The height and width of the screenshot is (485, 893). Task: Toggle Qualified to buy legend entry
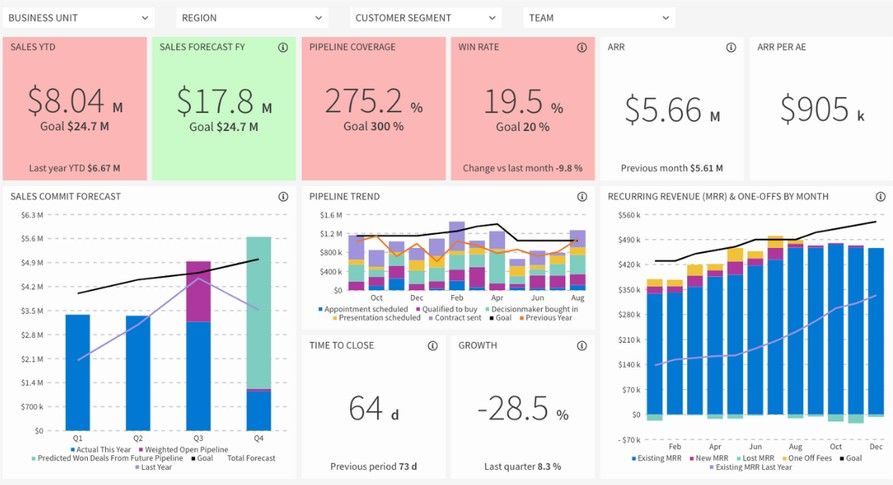click(446, 309)
